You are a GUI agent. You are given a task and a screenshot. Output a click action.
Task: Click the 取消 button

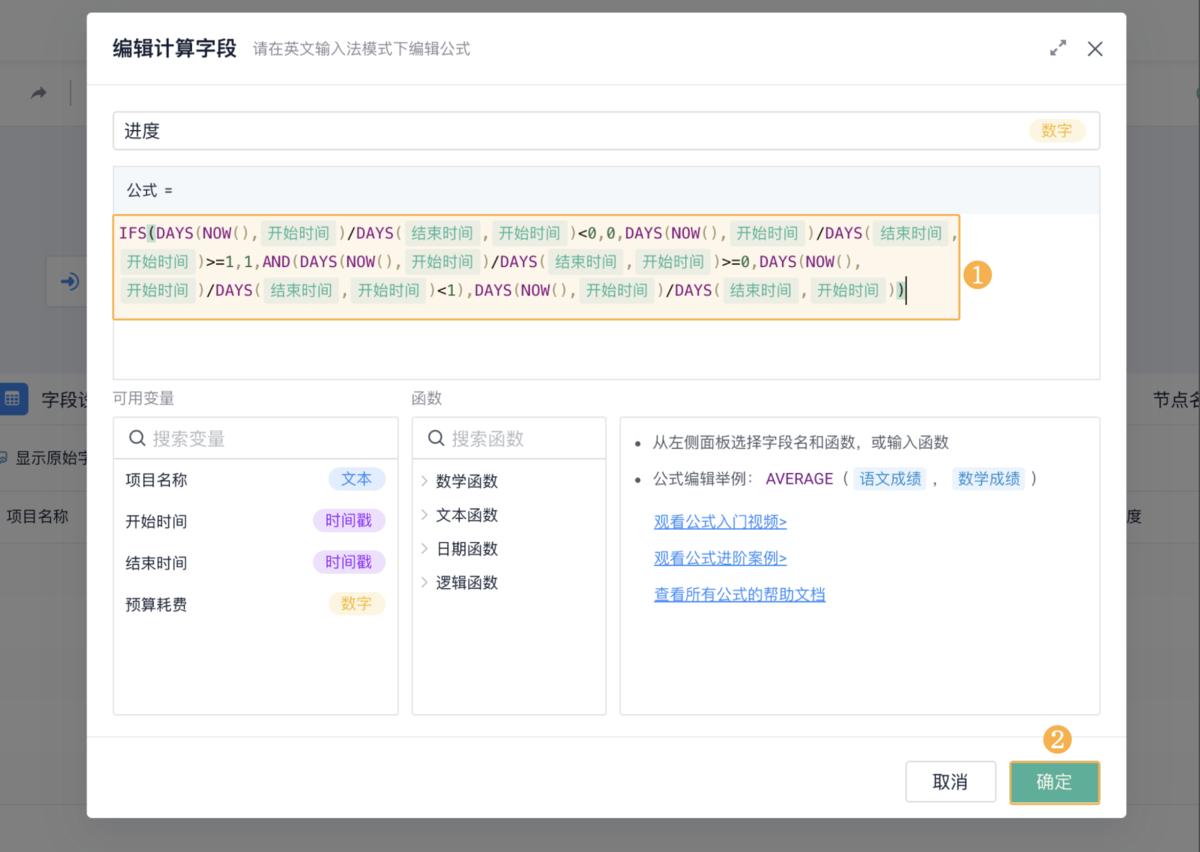point(950,782)
